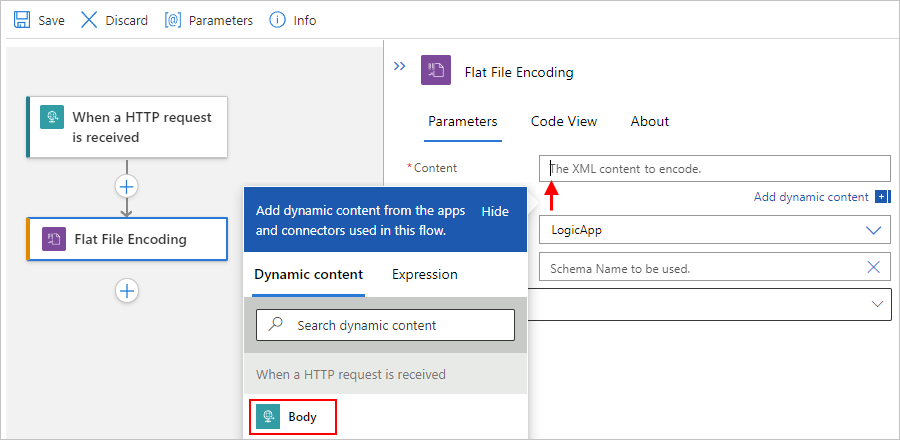Switch to the Expression tab

click(425, 274)
